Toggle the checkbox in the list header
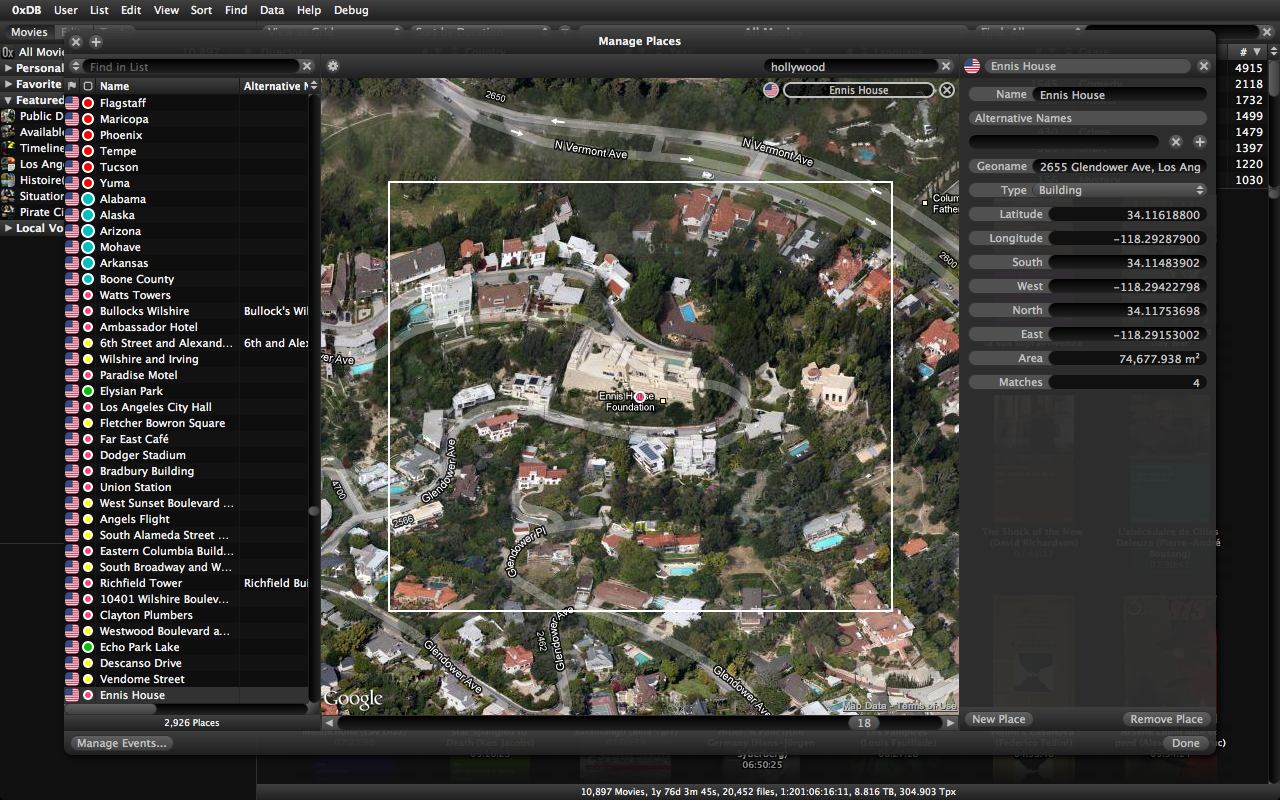The height and width of the screenshot is (800, 1280). (x=88, y=86)
